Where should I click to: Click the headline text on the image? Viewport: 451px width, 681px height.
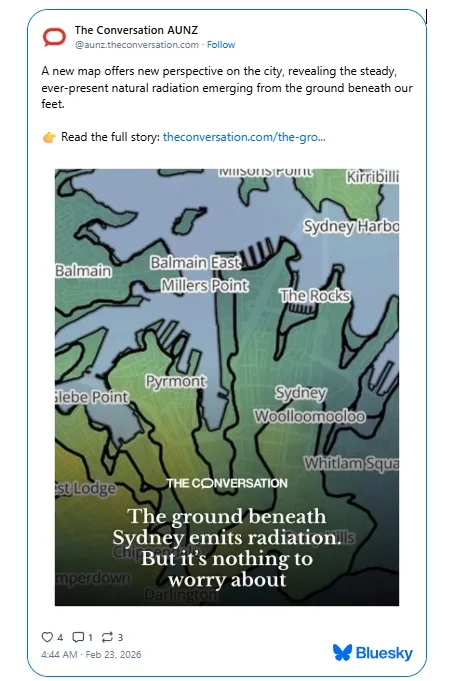pos(227,548)
